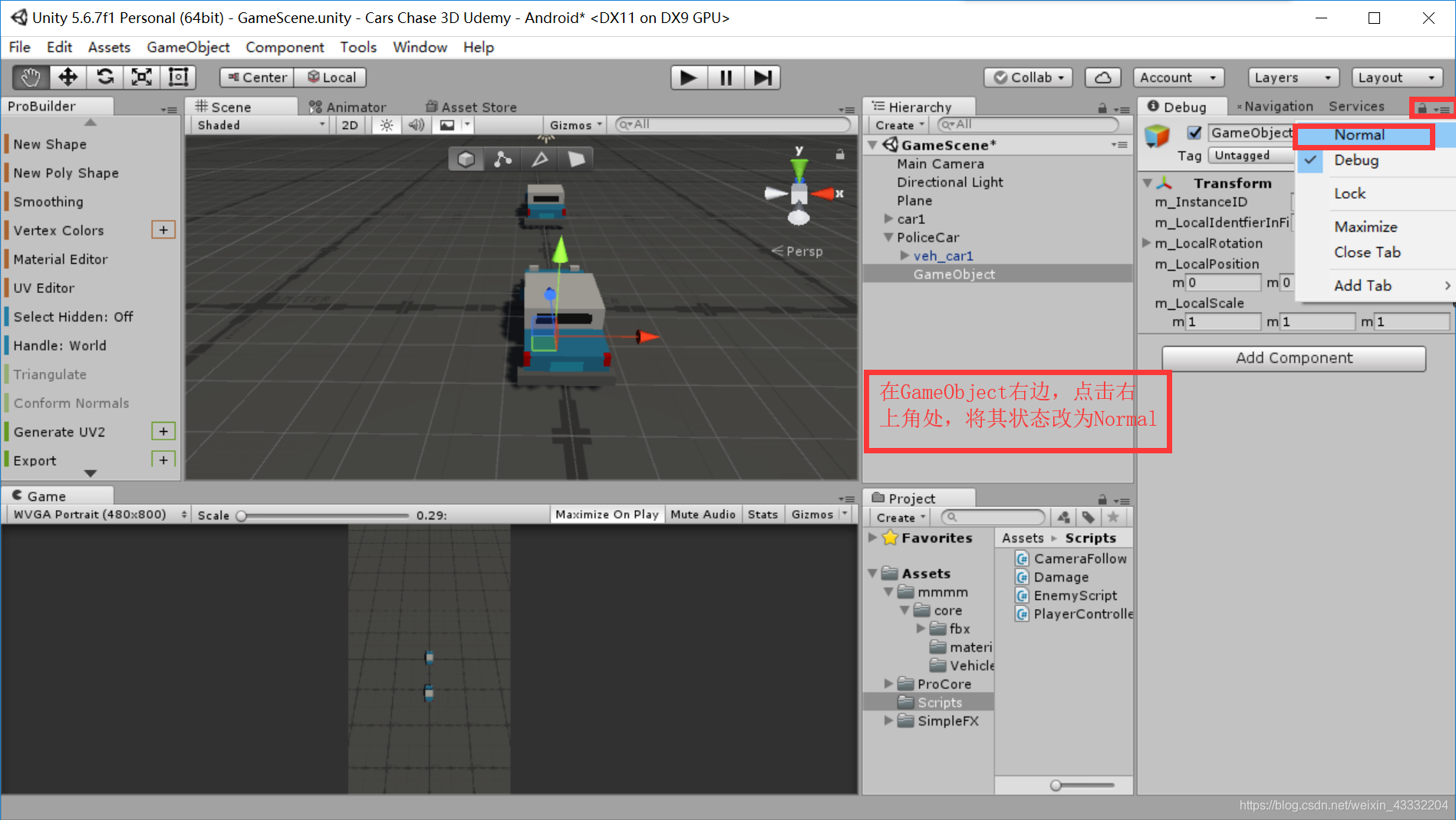Choose Close Tab menu entry

(x=1367, y=252)
